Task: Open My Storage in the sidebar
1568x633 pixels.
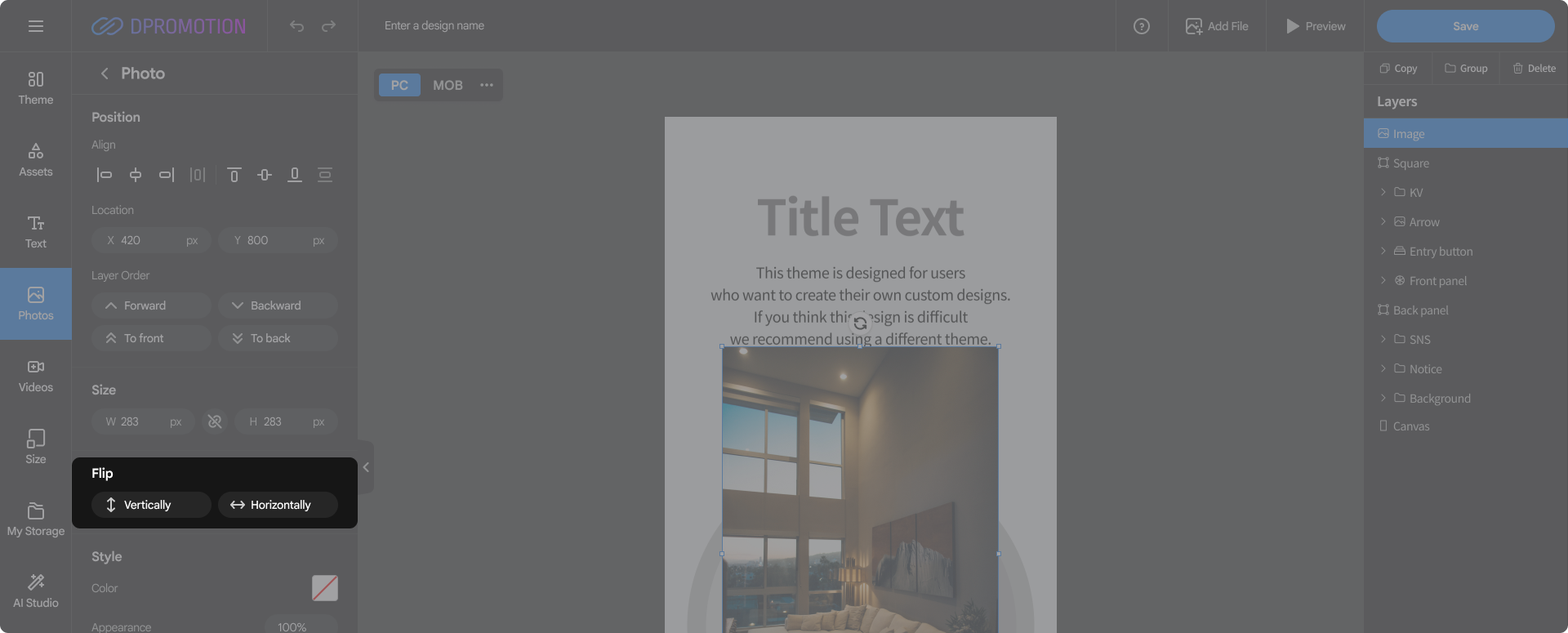Action: click(x=36, y=519)
